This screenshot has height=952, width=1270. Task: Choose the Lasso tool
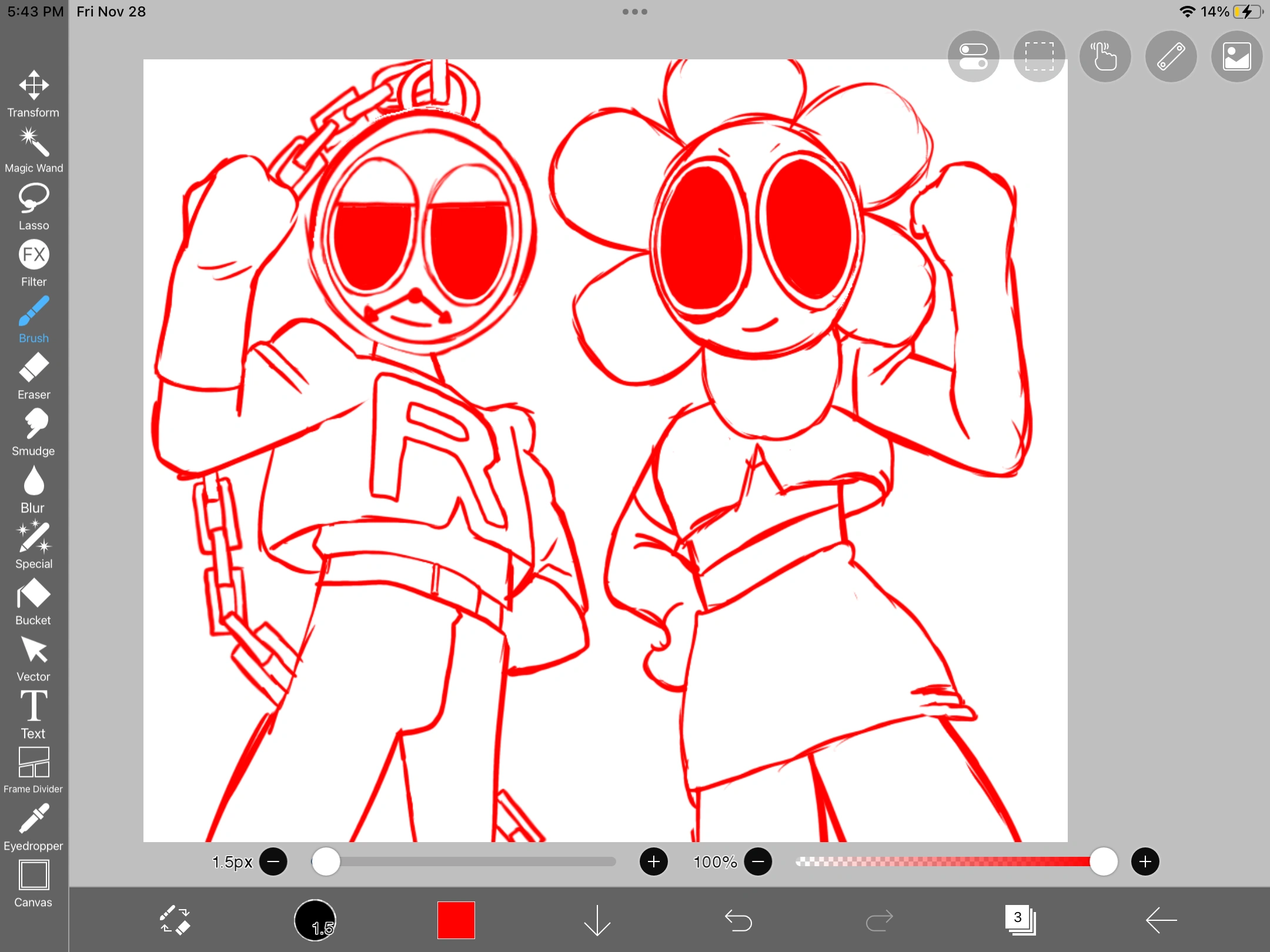coord(34,206)
